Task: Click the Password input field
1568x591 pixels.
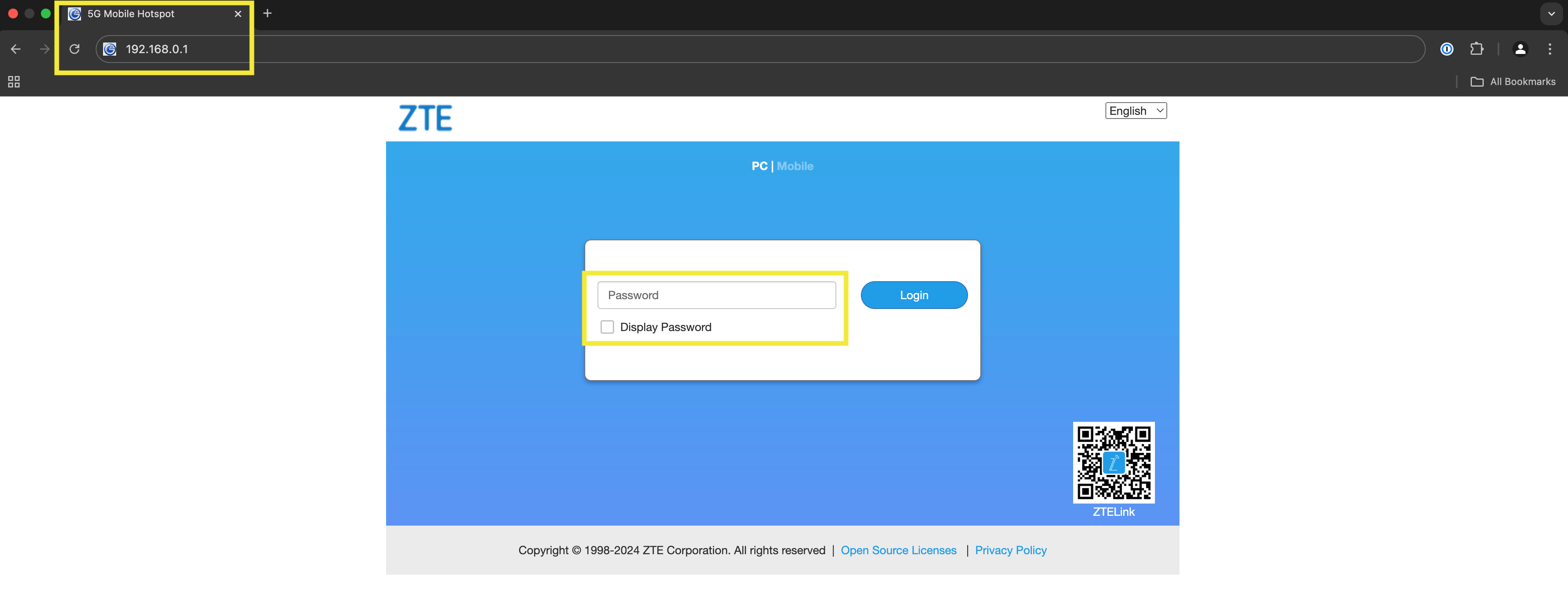Action: [x=717, y=295]
